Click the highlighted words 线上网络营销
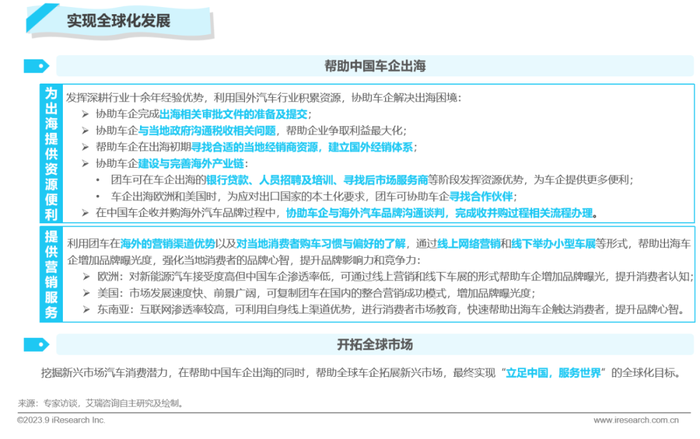This screenshot has height=439, width=700. [469, 243]
